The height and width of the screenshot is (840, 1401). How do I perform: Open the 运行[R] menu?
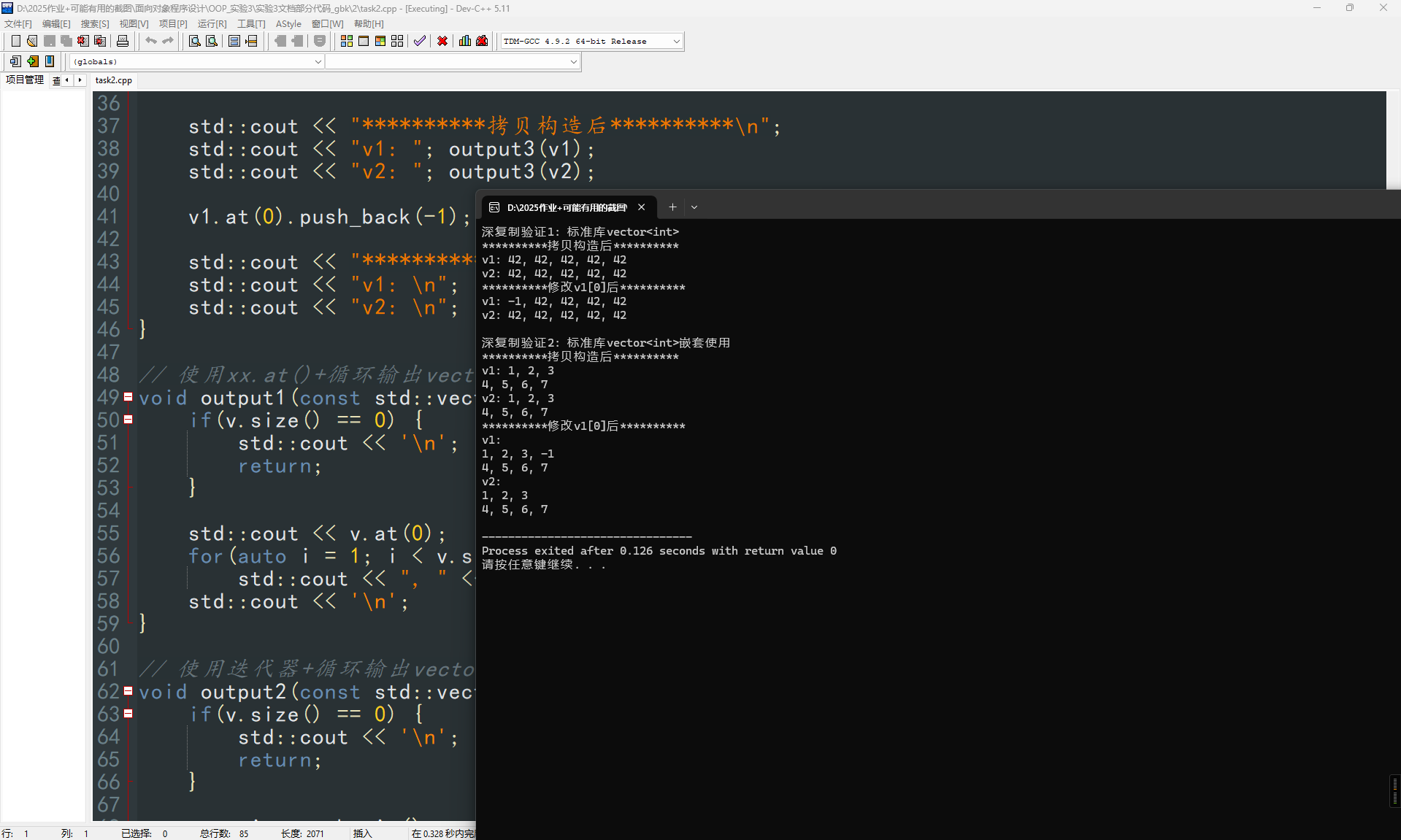pos(212,24)
